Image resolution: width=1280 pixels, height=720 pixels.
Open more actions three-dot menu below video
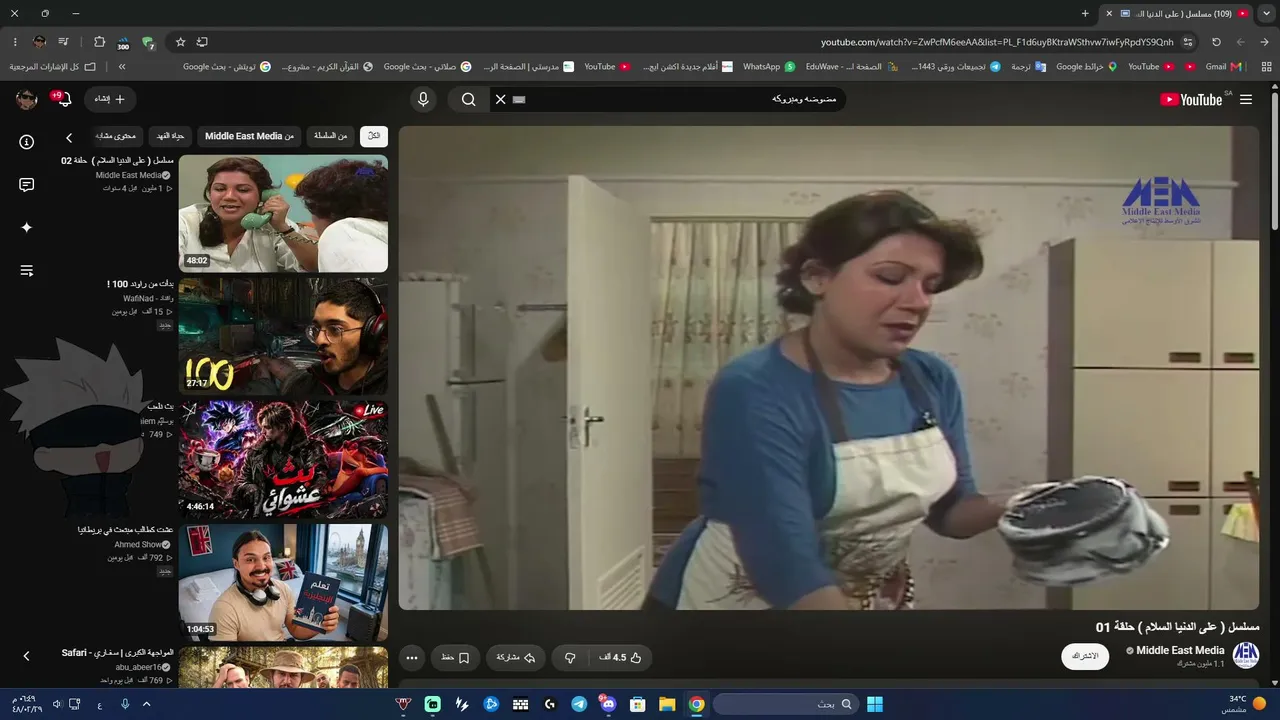pos(411,657)
